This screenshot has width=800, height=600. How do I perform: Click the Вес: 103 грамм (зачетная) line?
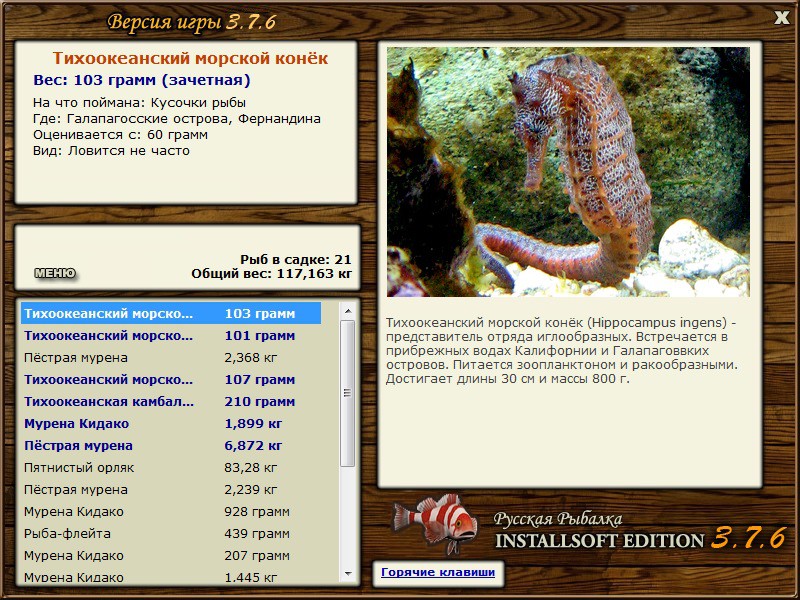click(142, 80)
